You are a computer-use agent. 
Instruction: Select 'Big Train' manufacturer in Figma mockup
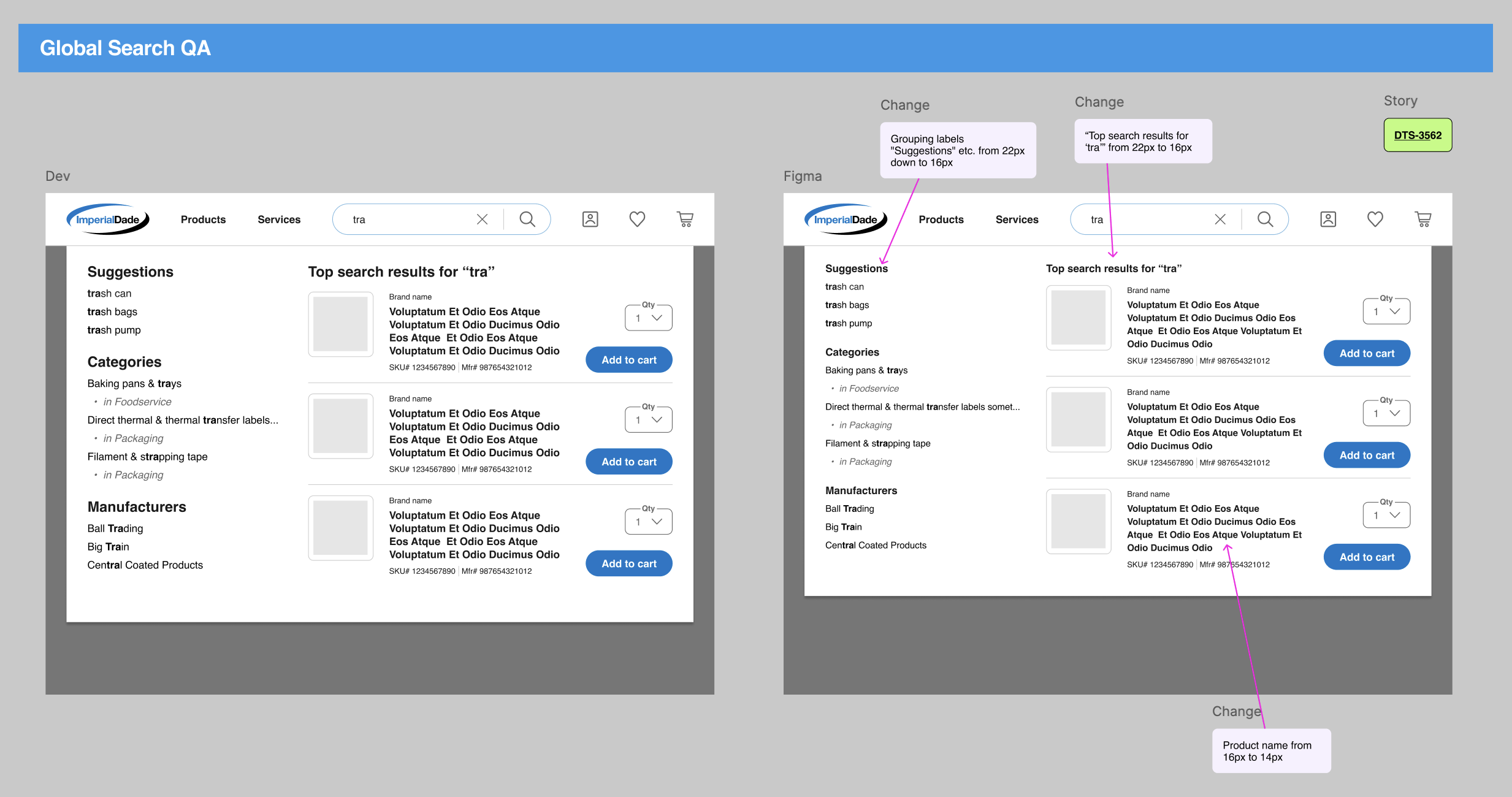coord(844,527)
